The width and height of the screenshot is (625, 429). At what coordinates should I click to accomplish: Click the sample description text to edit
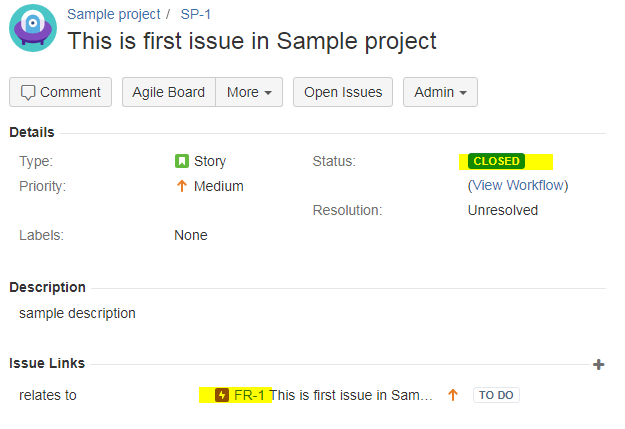pos(77,313)
